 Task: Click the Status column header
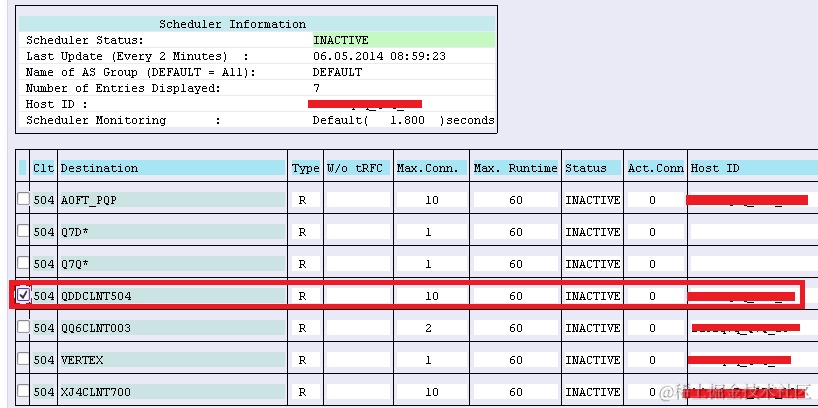[x=593, y=168]
